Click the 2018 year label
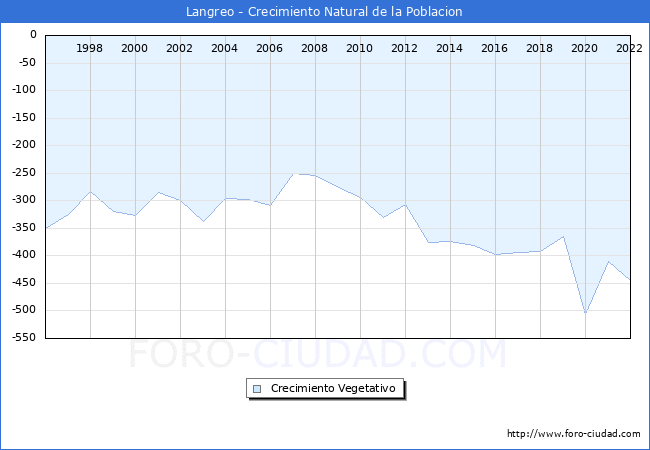The image size is (650, 450). tap(539, 48)
